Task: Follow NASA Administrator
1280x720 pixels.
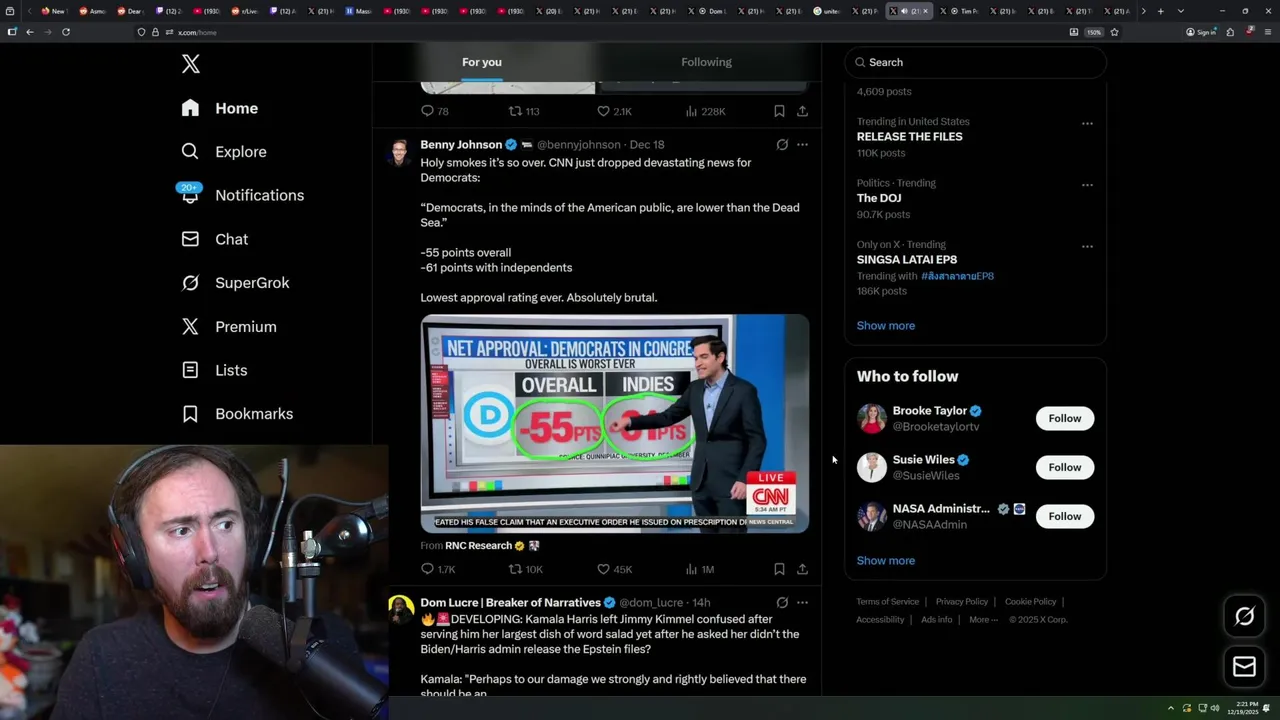Action: point(1064,516)
